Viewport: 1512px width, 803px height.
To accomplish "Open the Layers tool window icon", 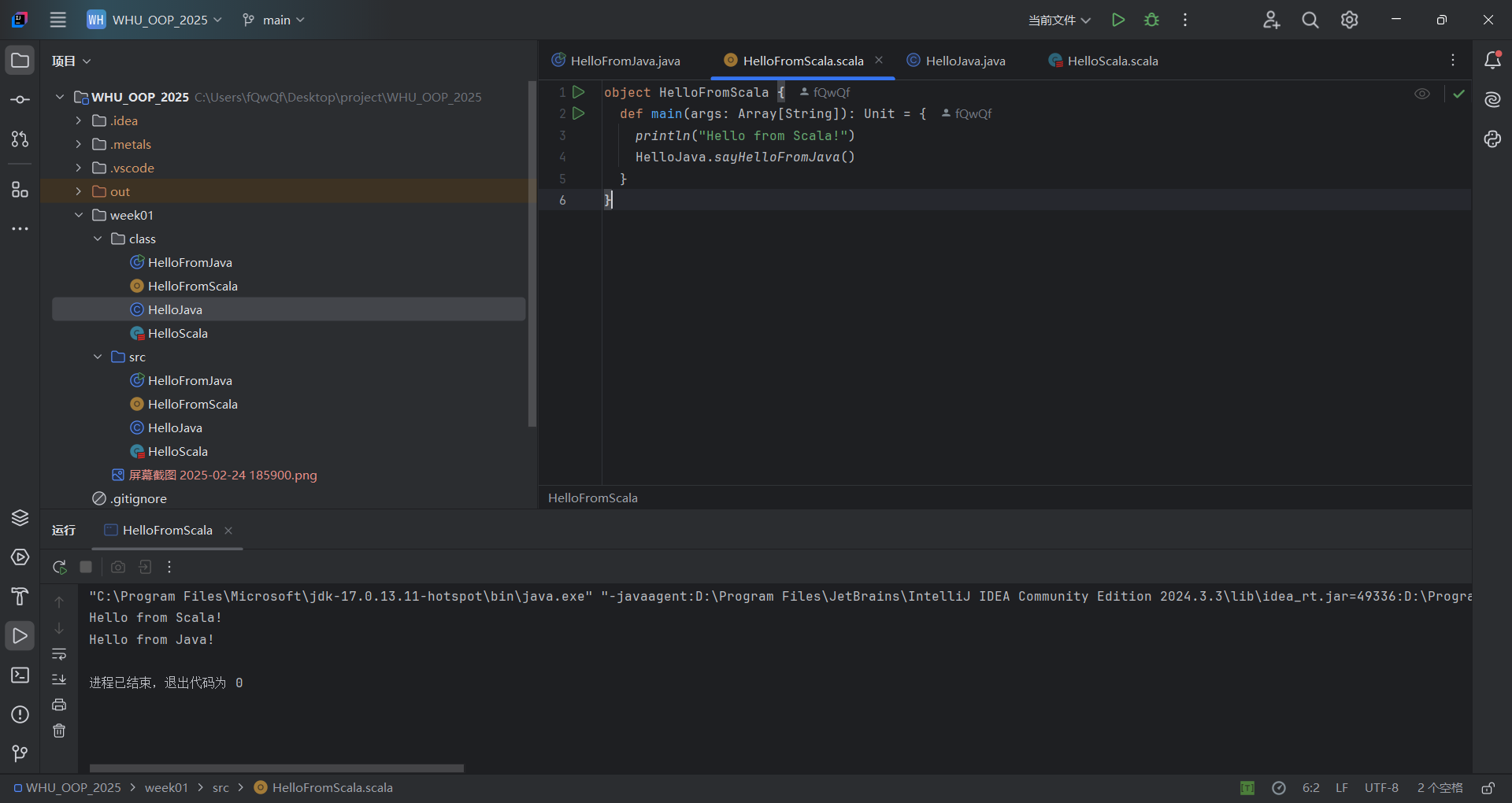I will point(20,517).
